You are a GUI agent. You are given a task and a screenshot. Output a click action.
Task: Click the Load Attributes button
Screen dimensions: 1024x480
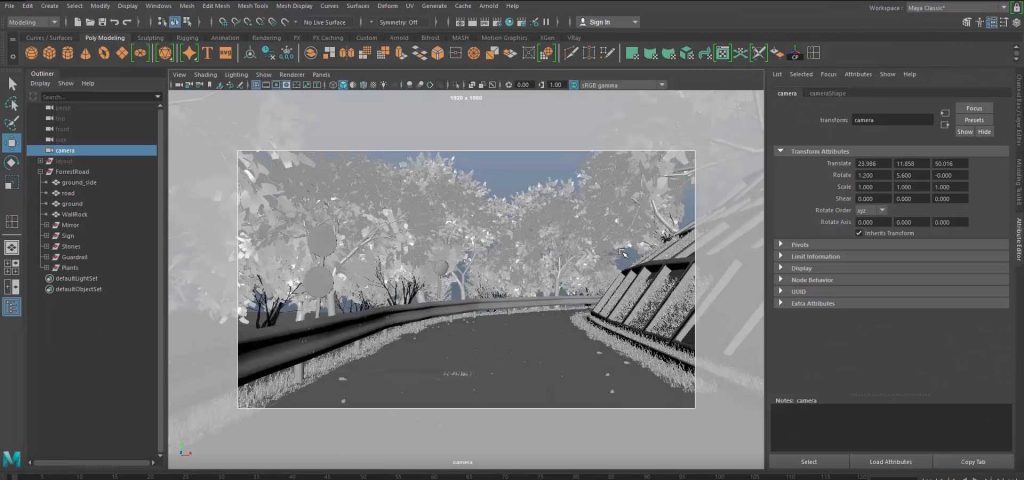[890, 462]
